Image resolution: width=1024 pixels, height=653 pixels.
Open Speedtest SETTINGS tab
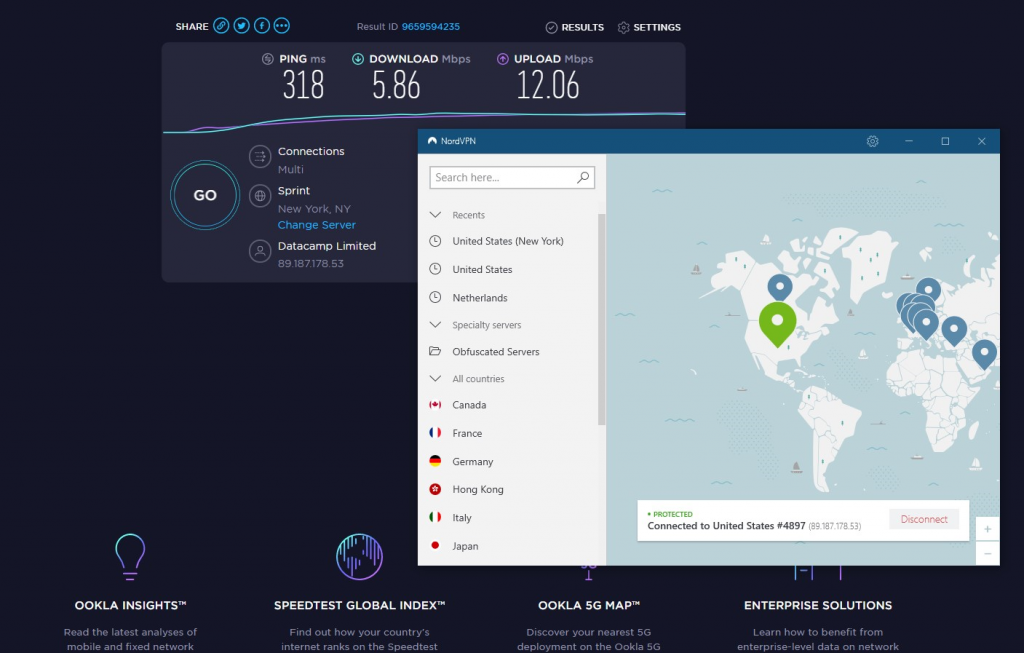click(x=649, y=27)
